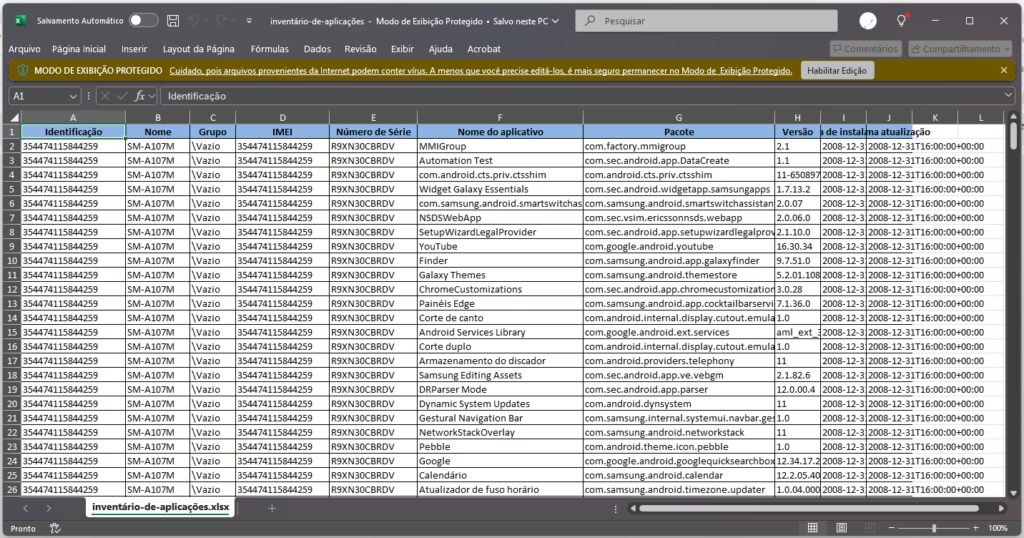Click vertical scroll down arrow
This screenshot has width=1024, height=538.
tap(1014, 494)
